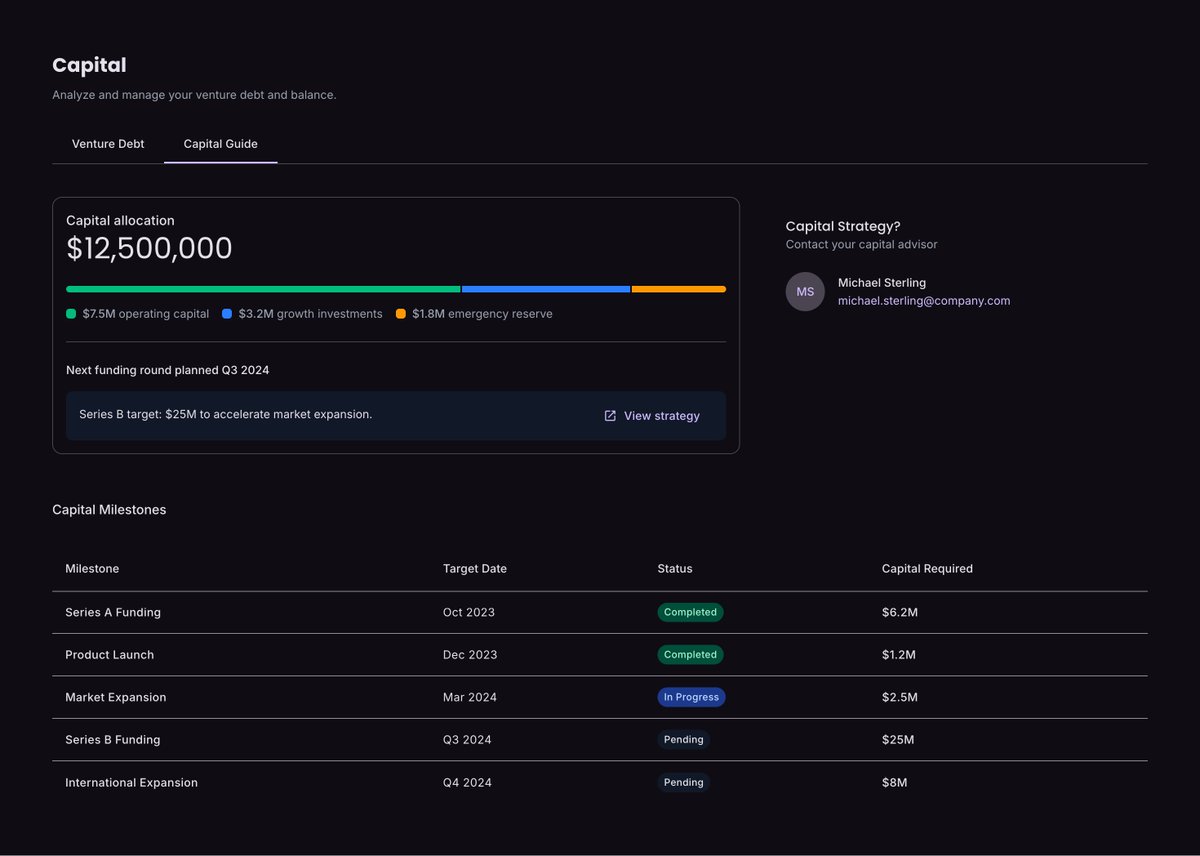Select the International Expansion milestone
The image size is (1200, 856).
[131, 783]
